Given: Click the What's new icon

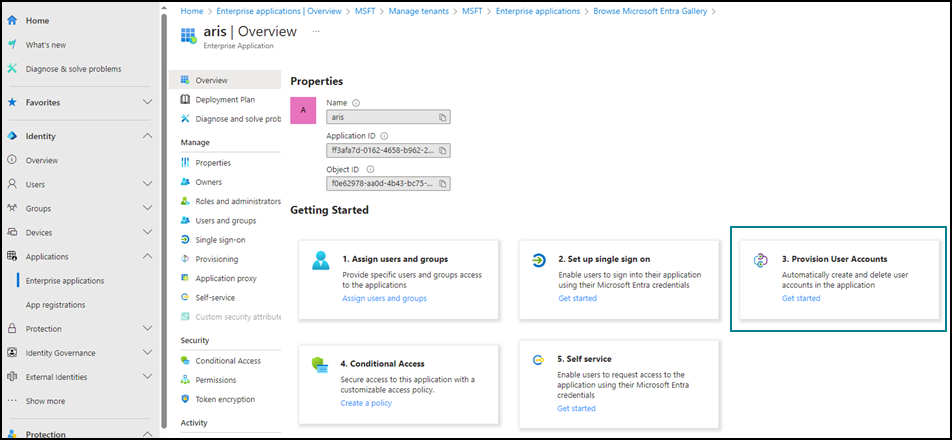Looking at the screenshot, I should pos(12,45).
